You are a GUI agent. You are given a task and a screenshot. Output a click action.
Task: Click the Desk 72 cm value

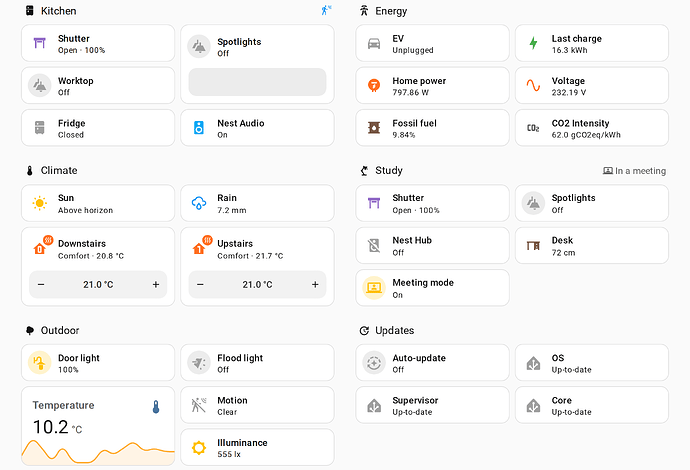564,253
